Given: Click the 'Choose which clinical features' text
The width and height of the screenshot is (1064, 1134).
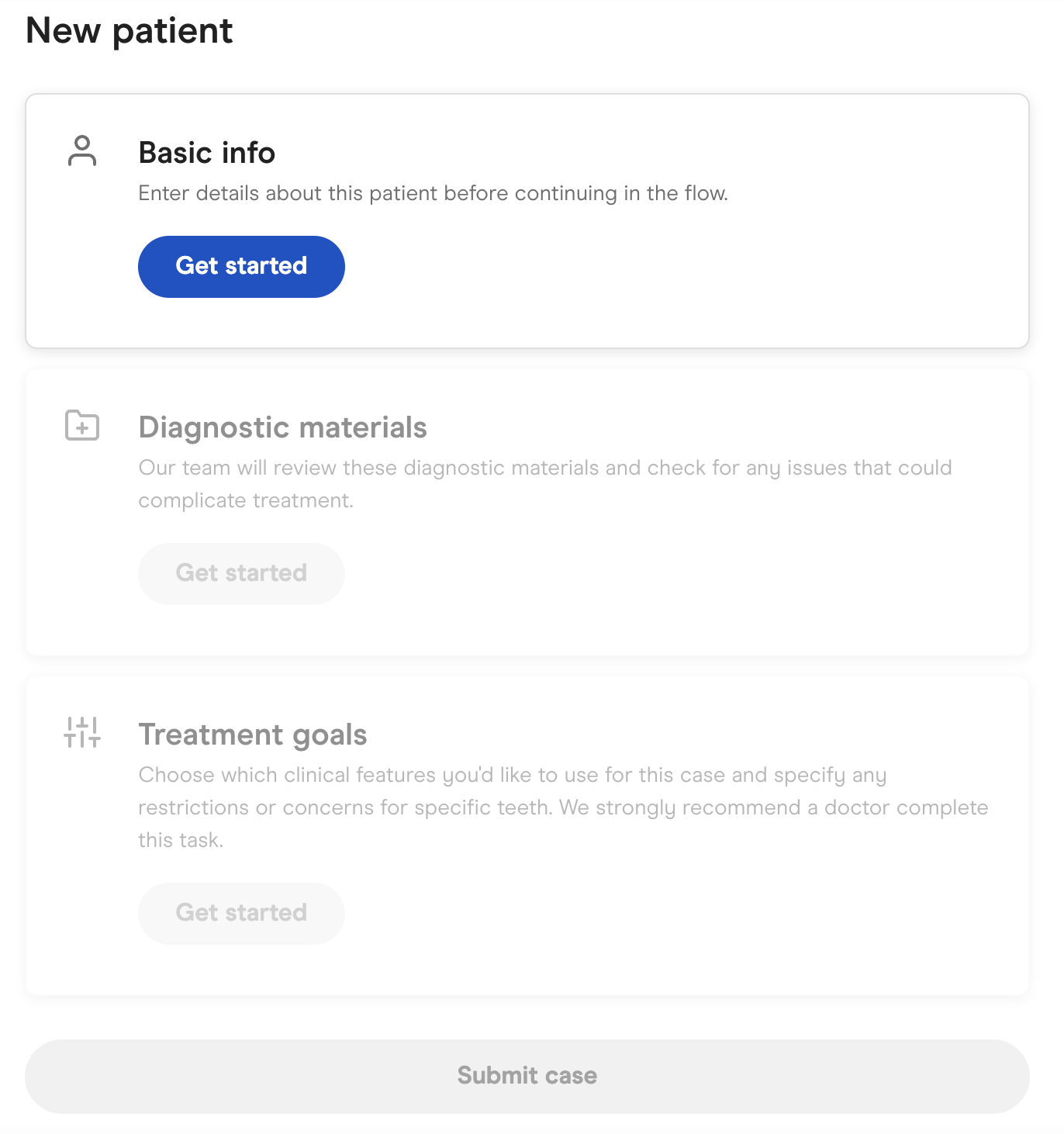Looking at the screenshot, I should click(512, 775).
